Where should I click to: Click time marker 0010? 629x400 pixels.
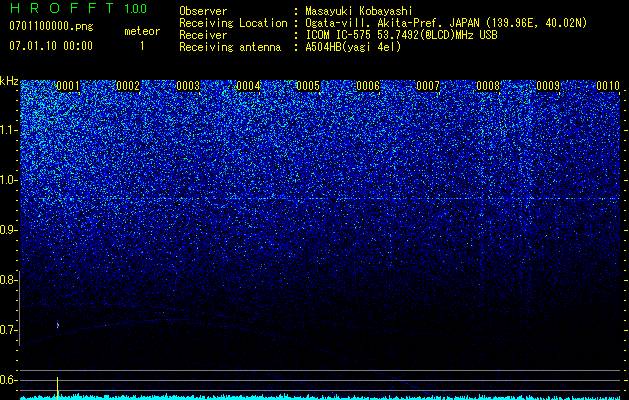click(x=608, y=86)
